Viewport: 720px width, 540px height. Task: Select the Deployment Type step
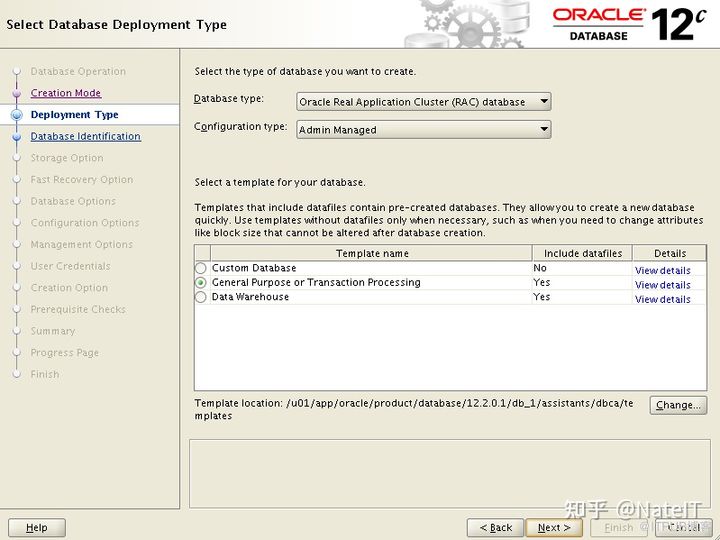(x=74, y=115)
